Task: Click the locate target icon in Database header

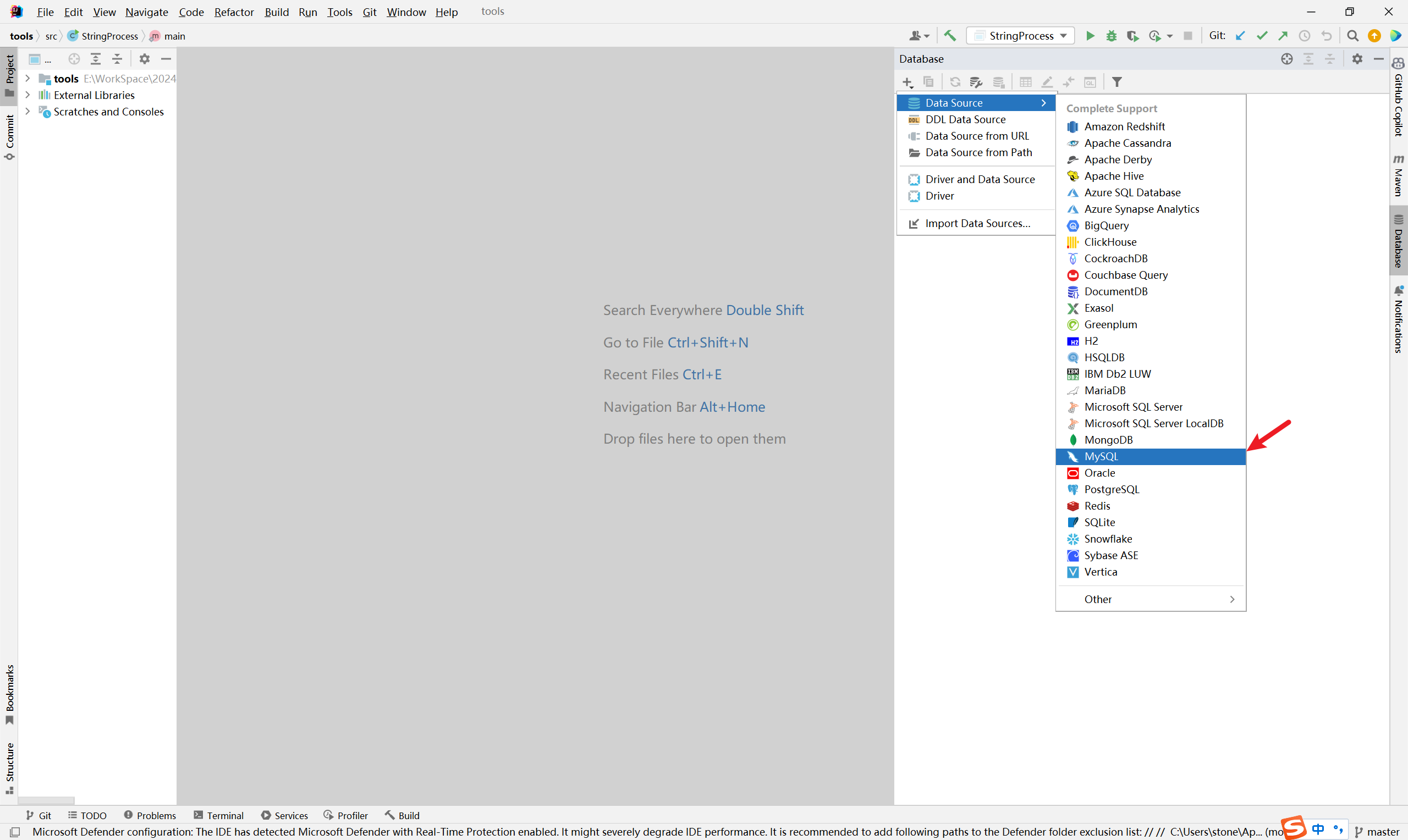Action: [x=1287, y=59]
